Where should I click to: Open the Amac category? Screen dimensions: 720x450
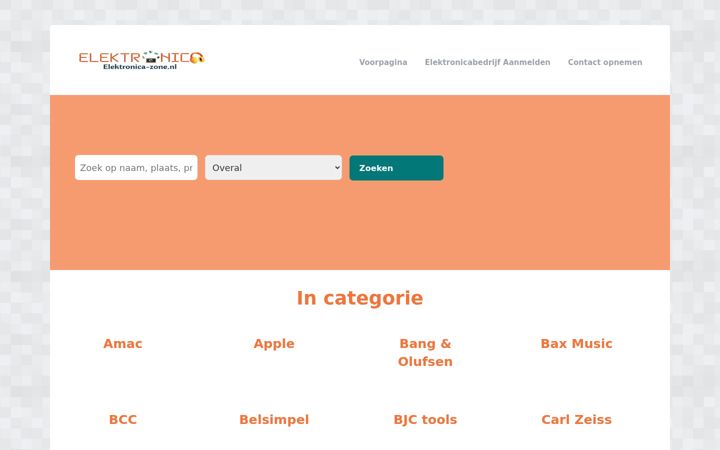pyautogui.click(x=123, y=343)
